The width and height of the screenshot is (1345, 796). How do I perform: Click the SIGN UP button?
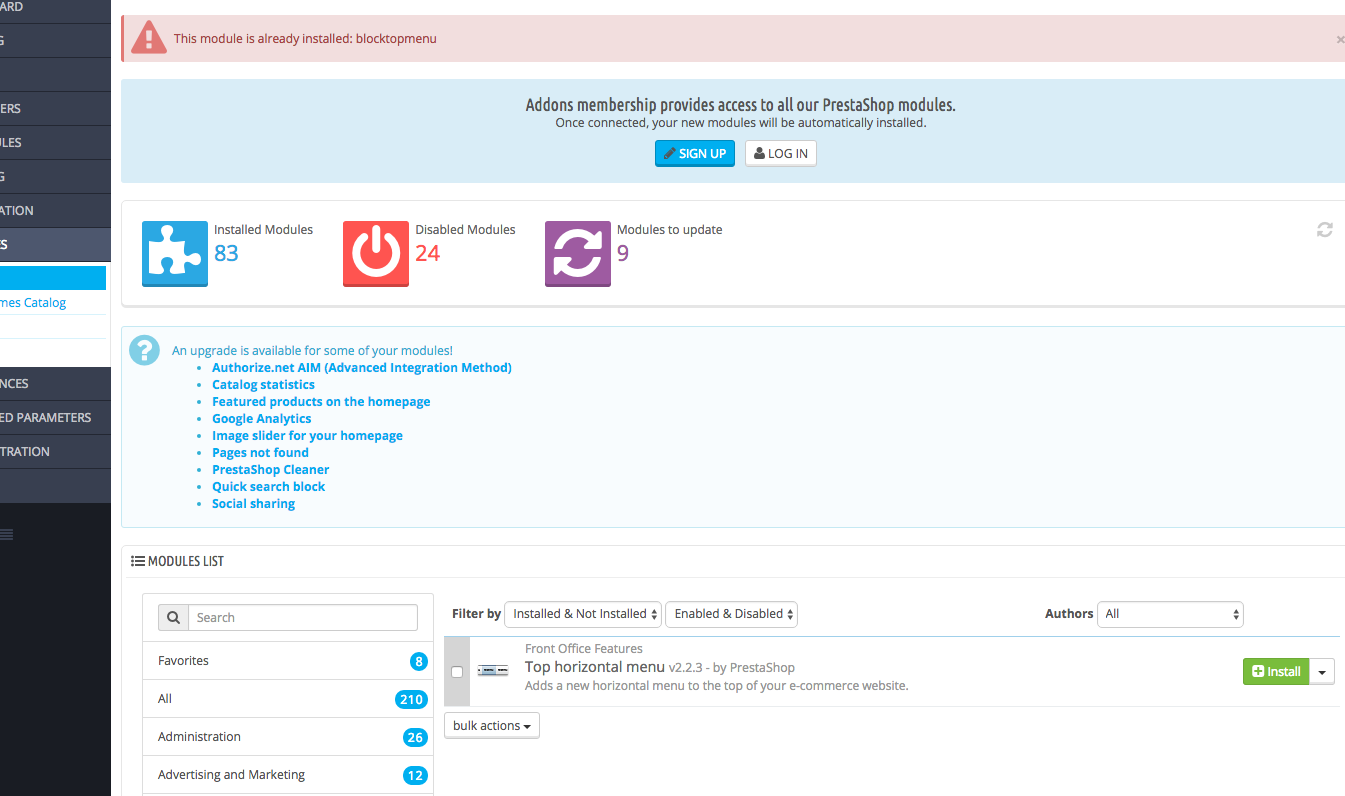click(x=695, y=153)
